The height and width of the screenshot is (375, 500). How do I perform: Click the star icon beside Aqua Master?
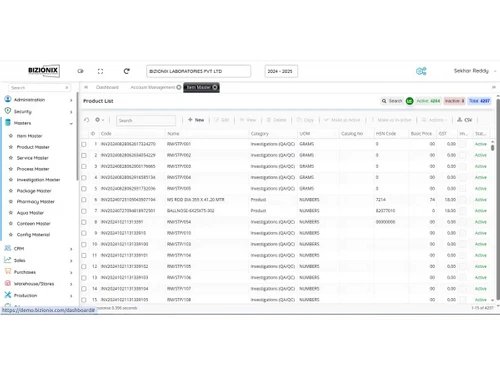point(11,212)
